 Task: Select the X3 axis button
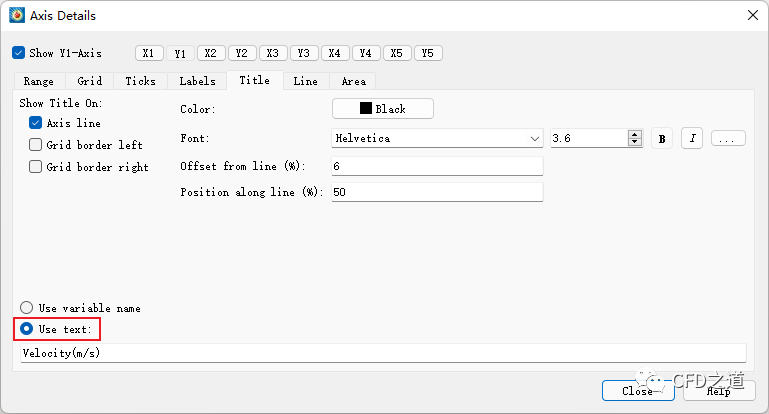point(273,53)
